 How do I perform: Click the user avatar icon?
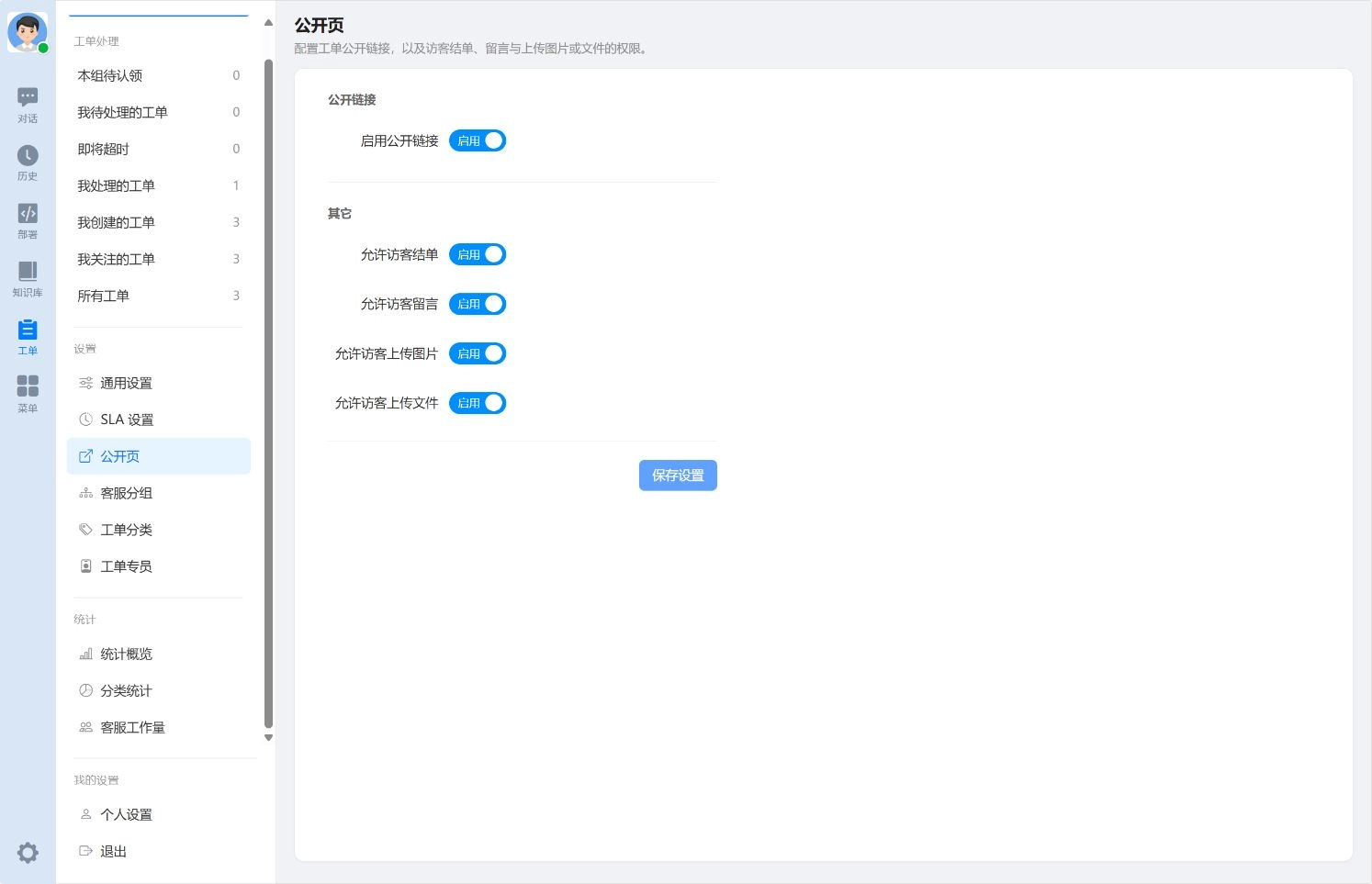(28, 32)
